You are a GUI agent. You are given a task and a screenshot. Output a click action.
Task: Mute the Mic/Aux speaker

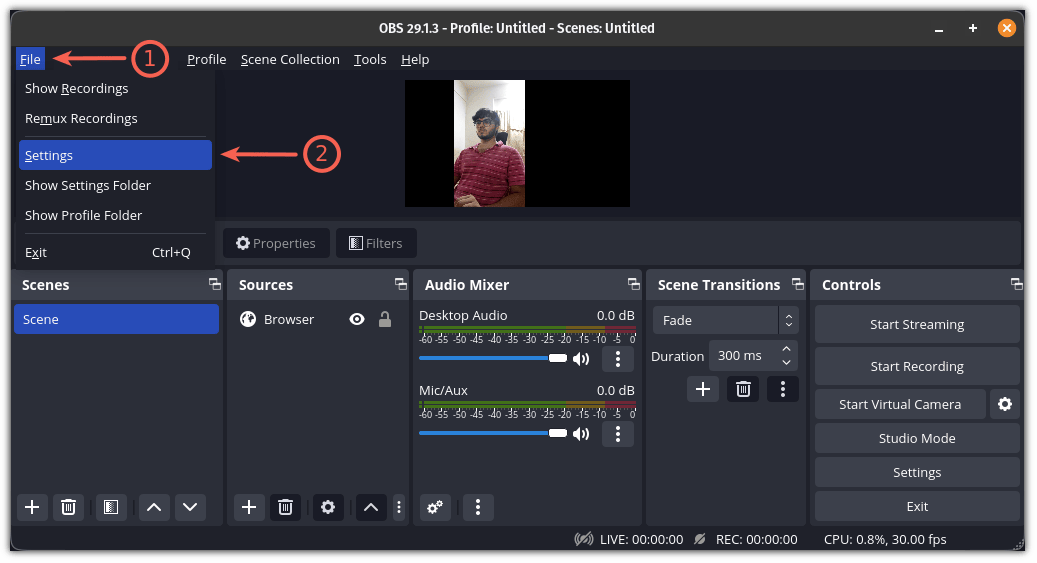tap(581, 434)
